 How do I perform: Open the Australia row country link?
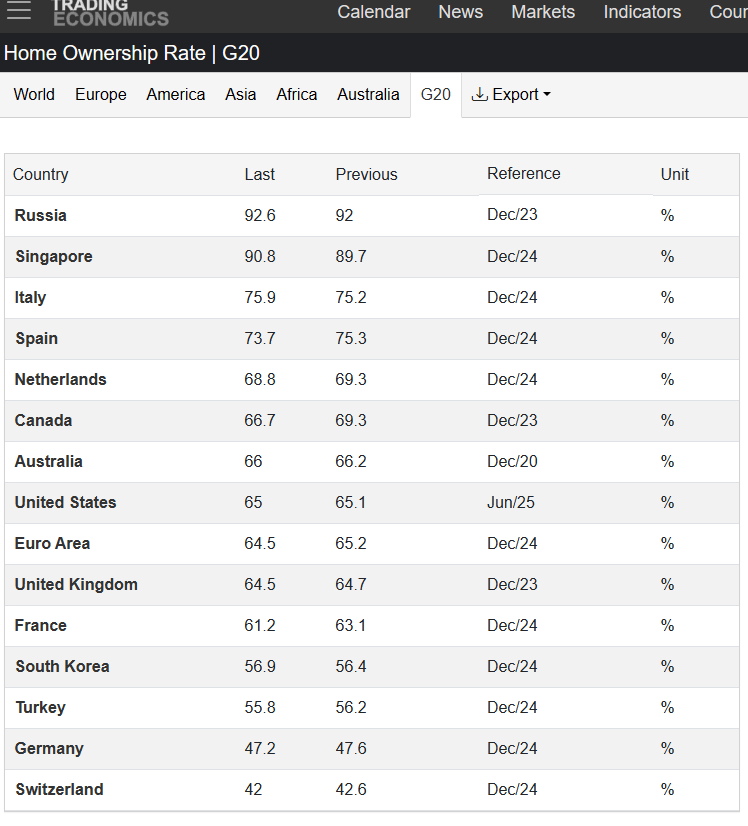[48, 461]
